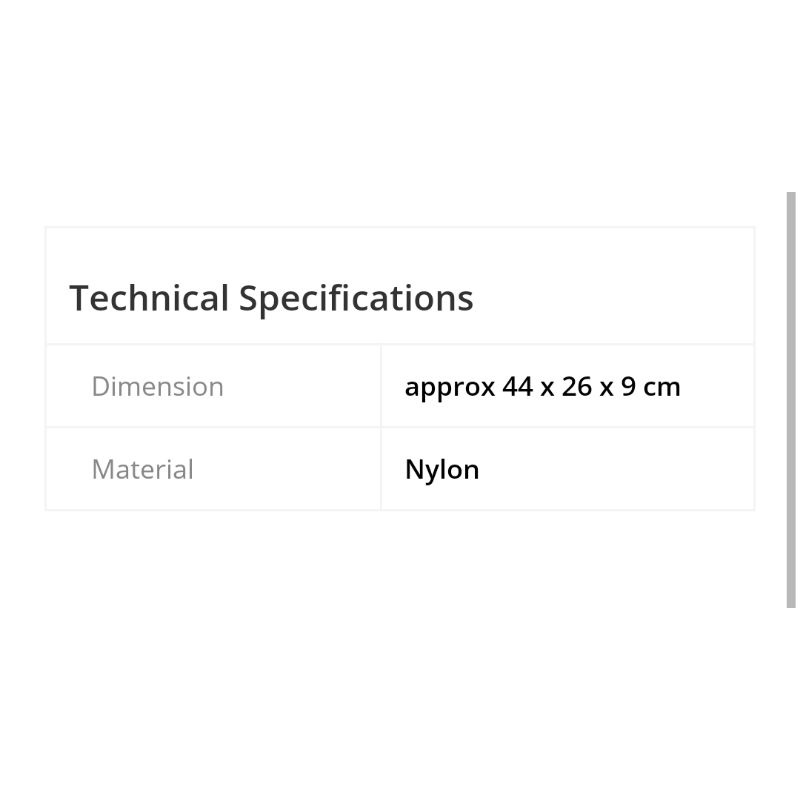The image size is (800, 800).
Task: Click the middle of the vertical scrollbar thumb
Action: tap(791, 400)
